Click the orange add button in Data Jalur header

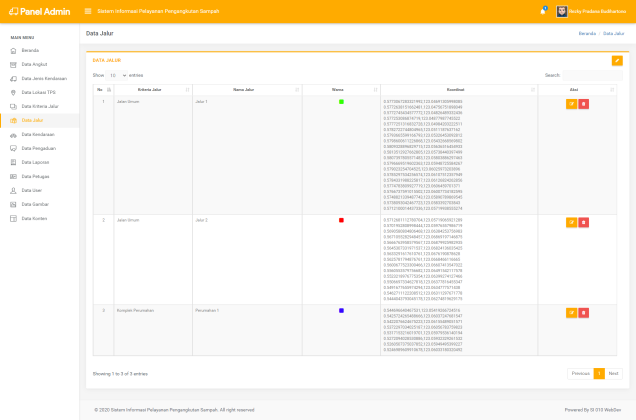(x=617, y=60)
